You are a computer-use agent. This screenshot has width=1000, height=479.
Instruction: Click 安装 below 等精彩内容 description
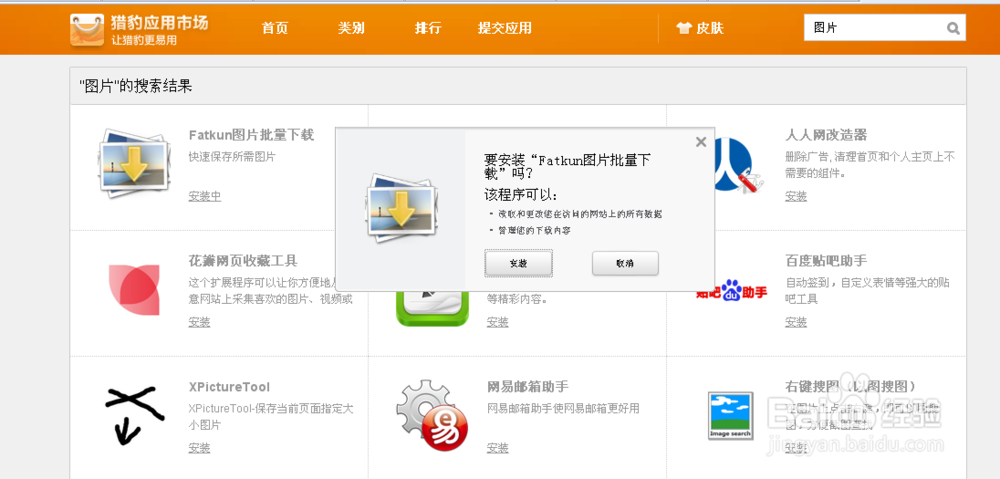(497, 323)
